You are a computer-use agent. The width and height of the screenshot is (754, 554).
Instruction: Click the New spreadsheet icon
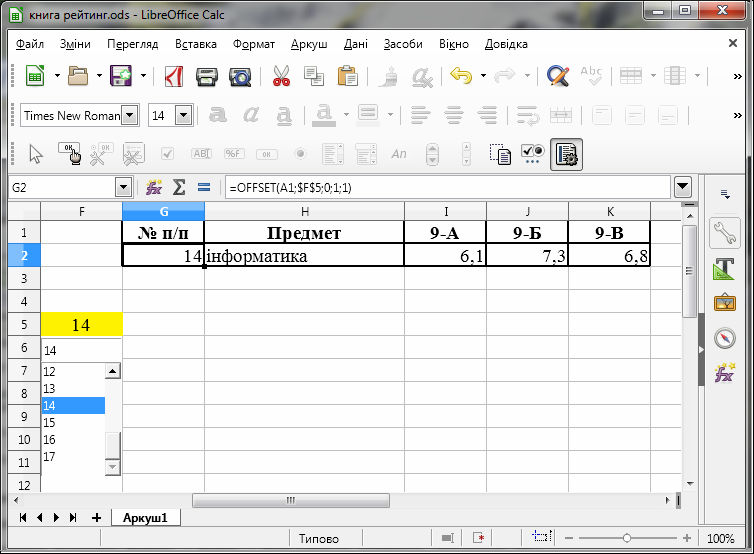35,76
